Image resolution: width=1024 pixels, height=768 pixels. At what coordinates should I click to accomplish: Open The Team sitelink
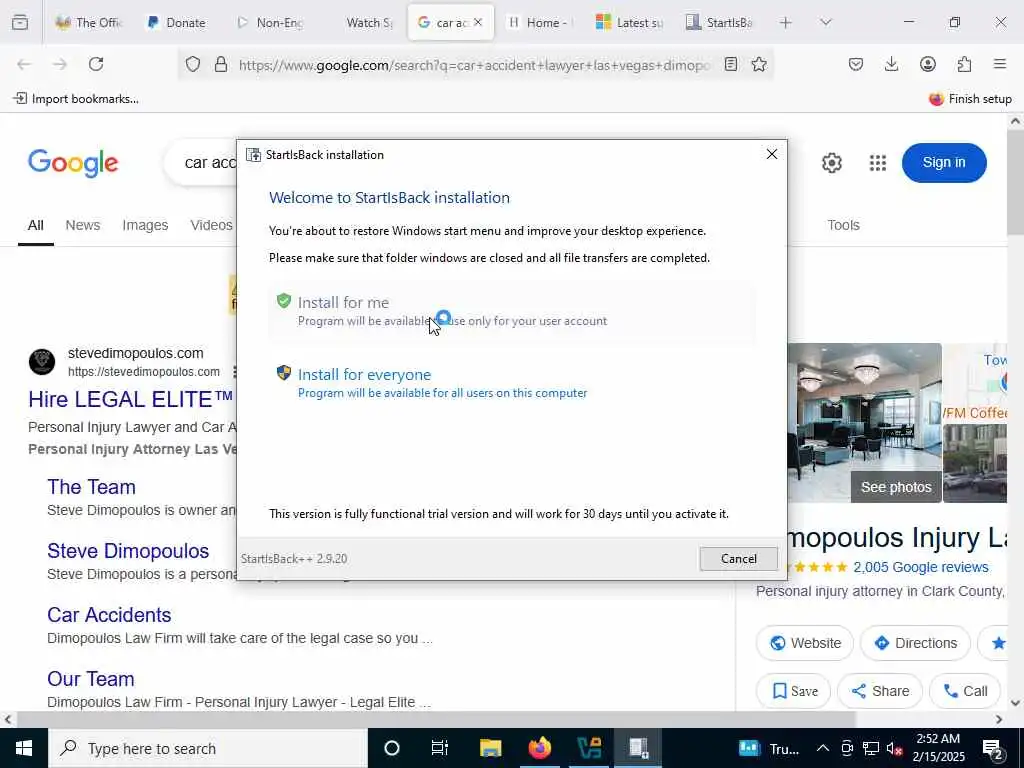coord(91,487)
